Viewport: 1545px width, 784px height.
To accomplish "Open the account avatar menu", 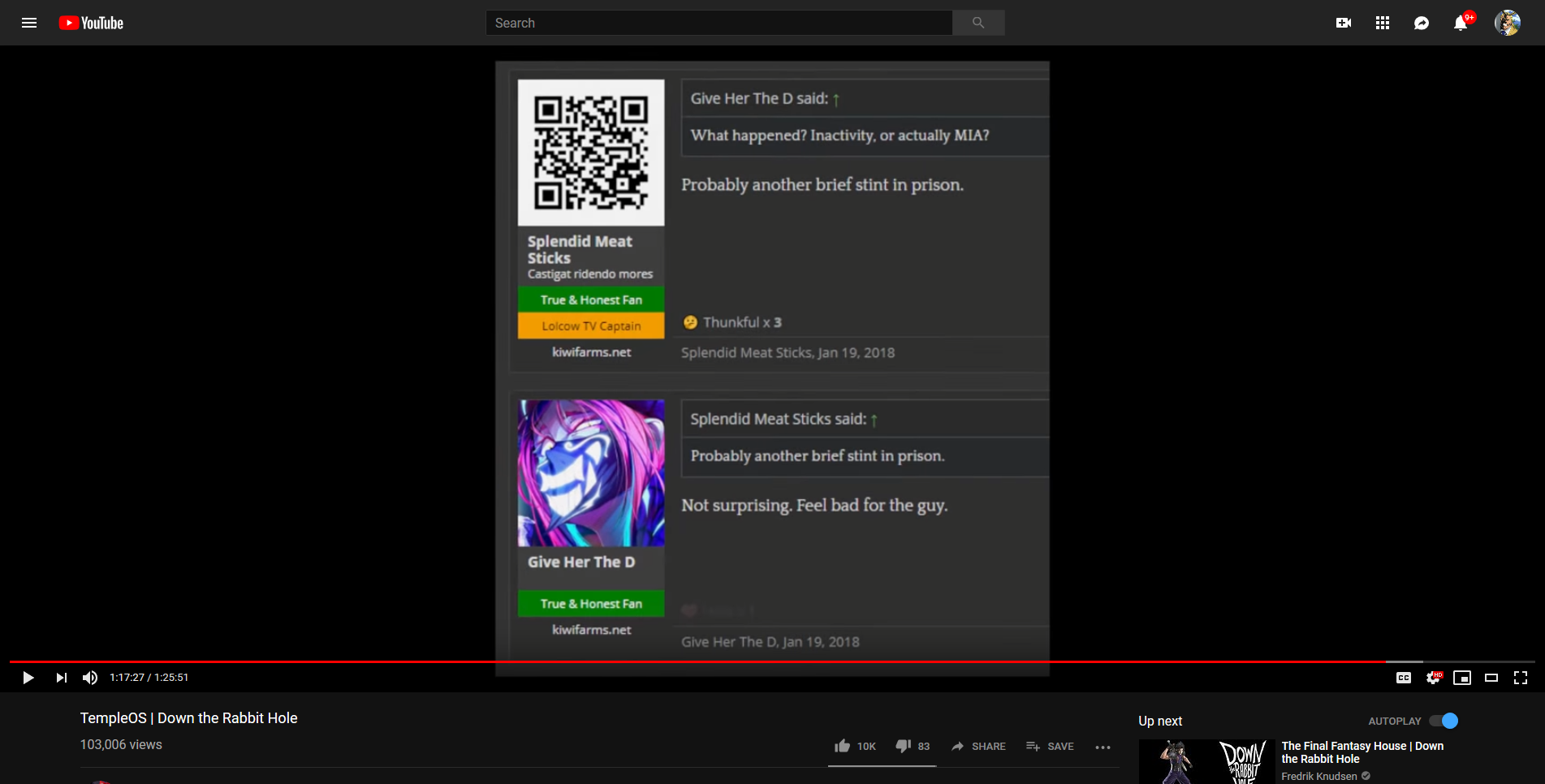I will (1508, 23).
